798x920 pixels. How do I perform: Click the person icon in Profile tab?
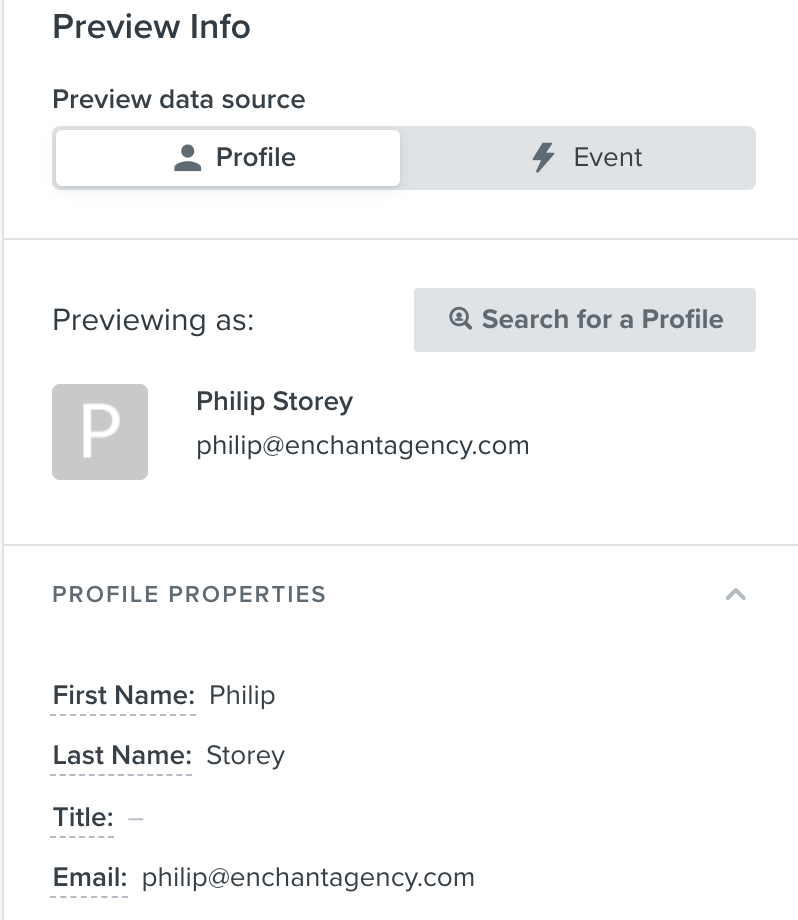point(188,158)
